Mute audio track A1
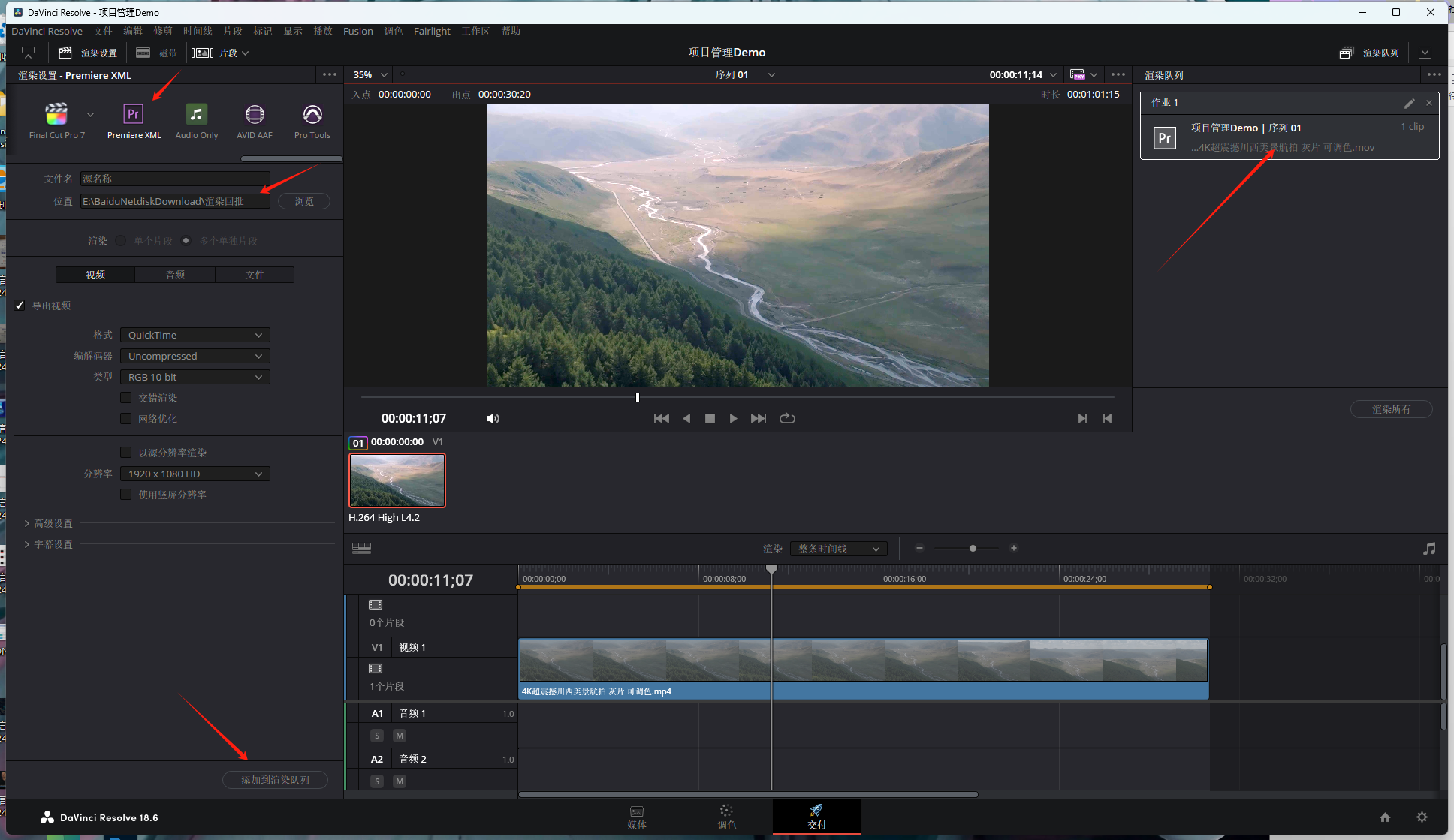This screenshot has width=1454, height=840. coord(400,736)
